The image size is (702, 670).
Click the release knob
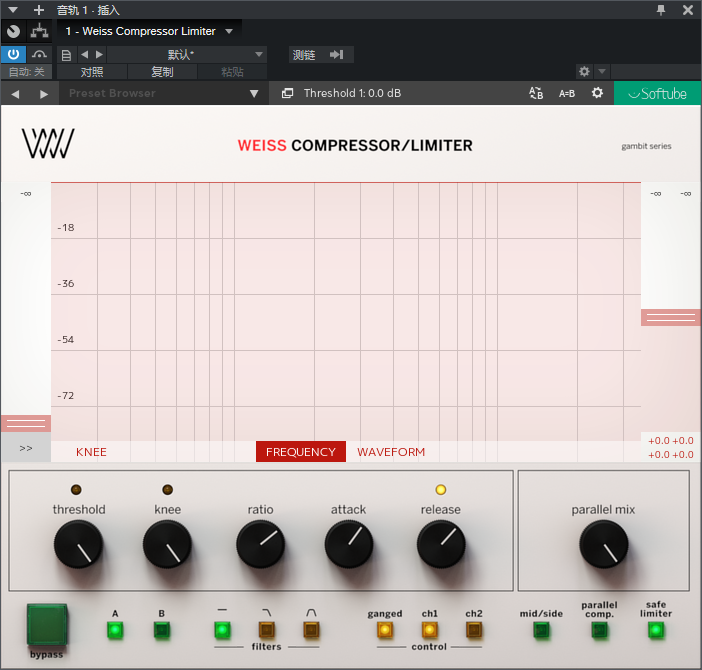[x=441, y=545]
